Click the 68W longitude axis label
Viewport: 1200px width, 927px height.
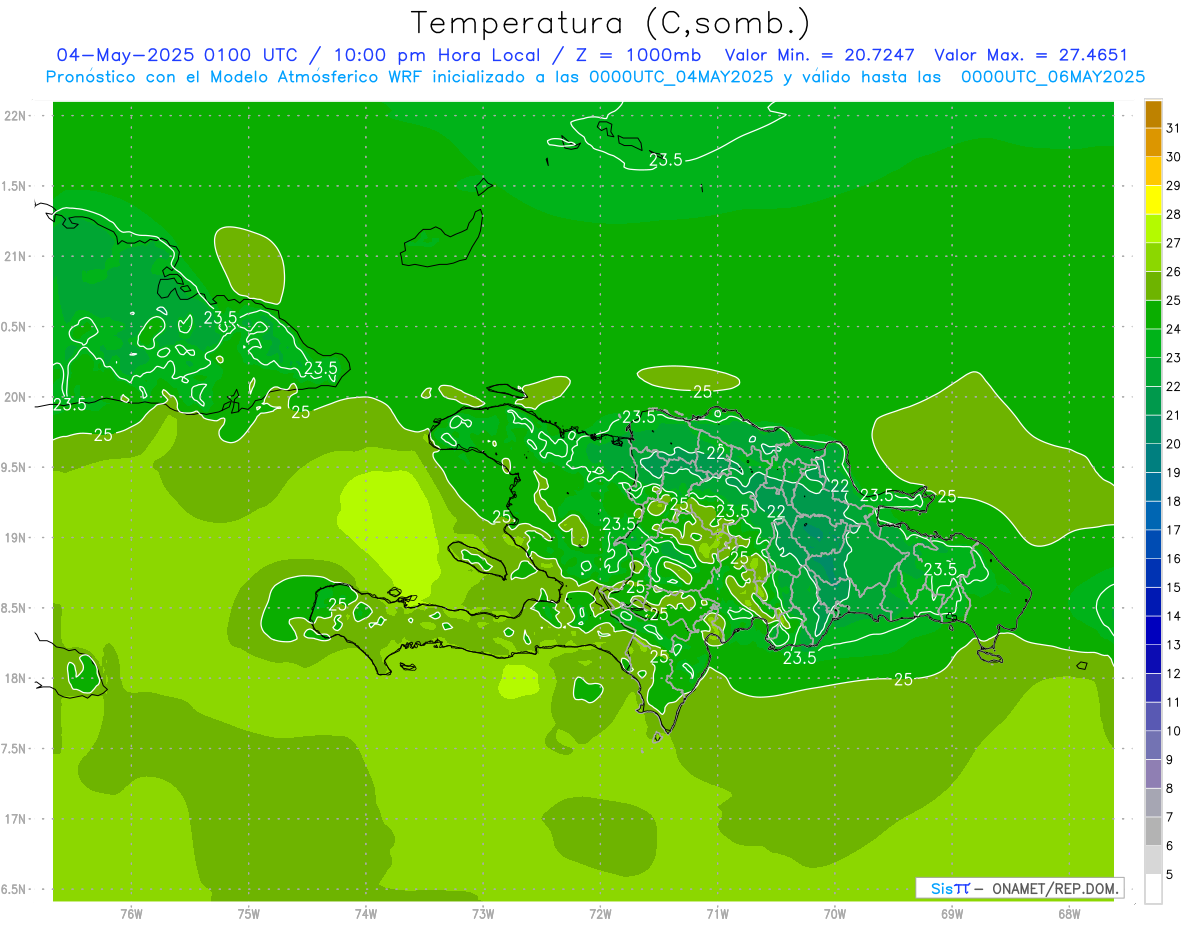pos(1069,914)
